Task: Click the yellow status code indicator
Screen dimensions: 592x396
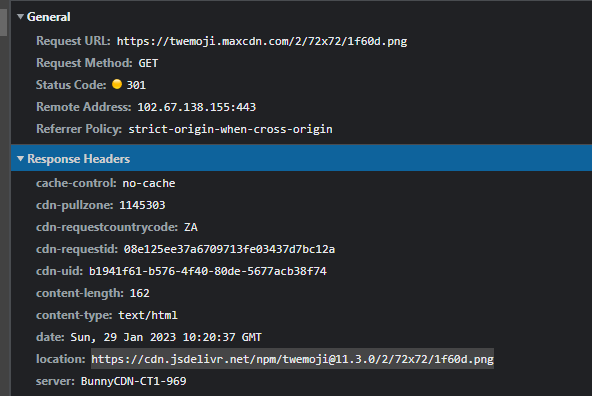Action: (117, 84)
